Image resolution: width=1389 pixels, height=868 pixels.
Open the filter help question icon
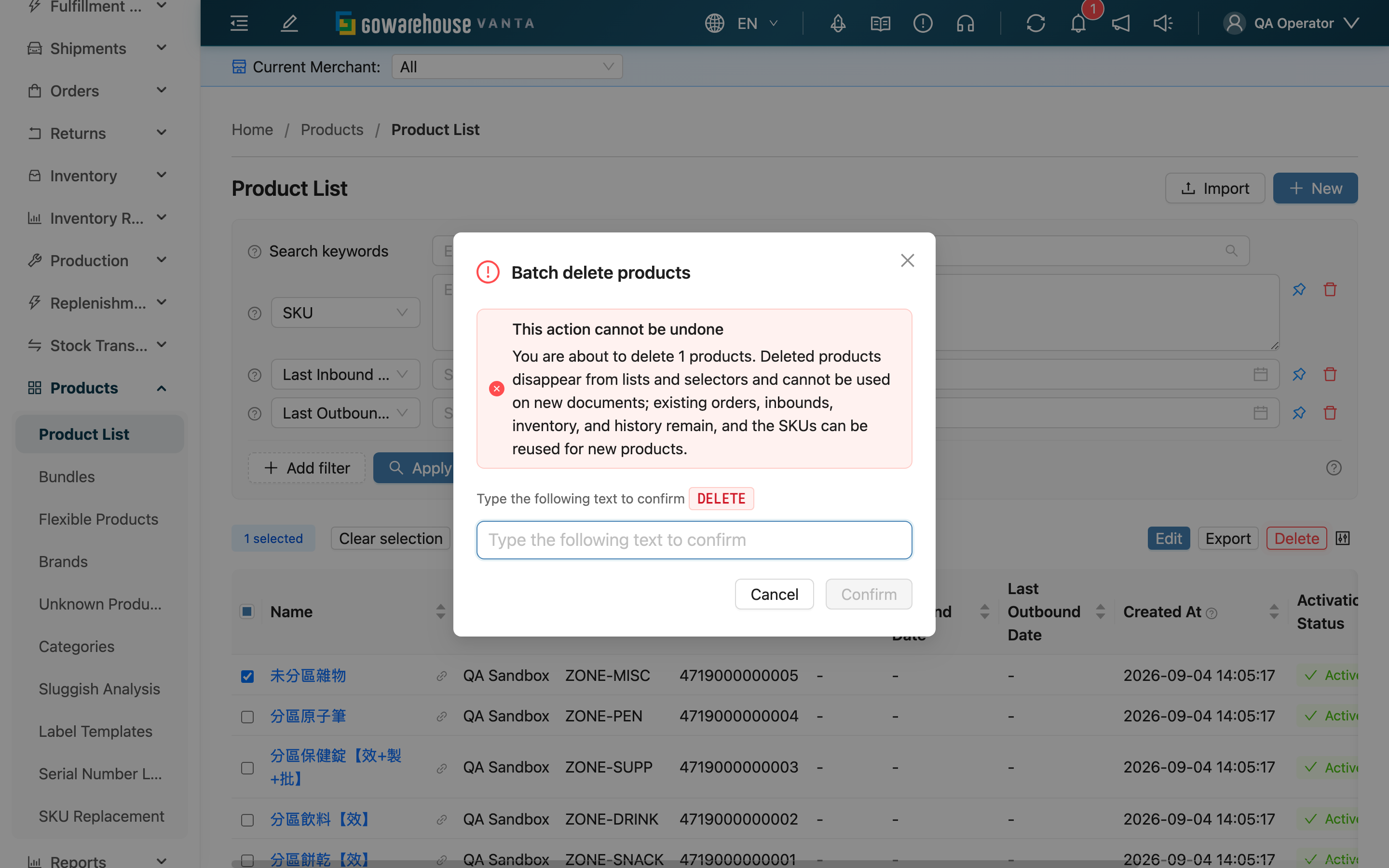tap(1334, 468)
